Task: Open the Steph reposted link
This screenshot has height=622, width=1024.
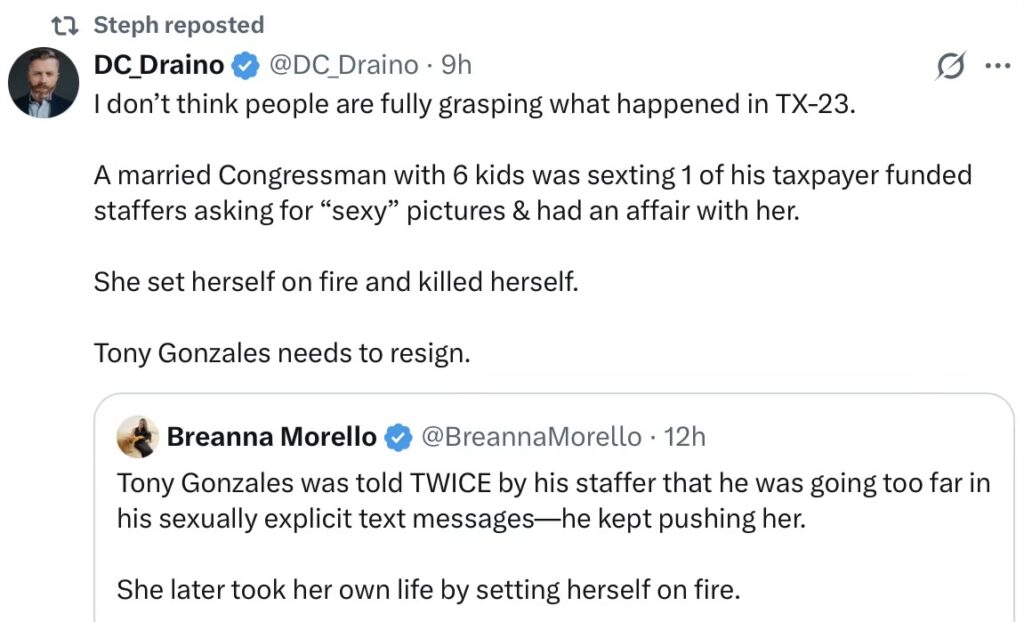Action: pos(179,25)
